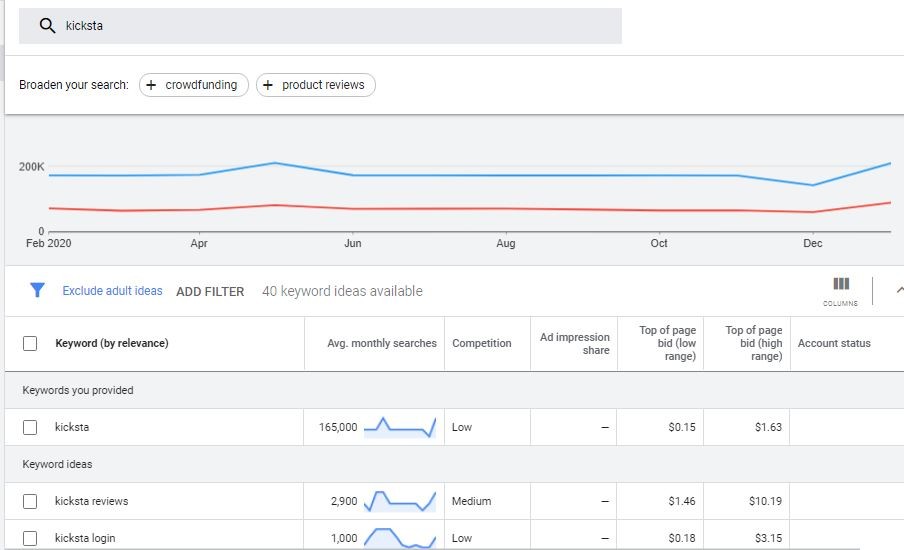The width and height of the screenshot is (904, 550).
Task: Click the $1.63 high bid value
Action: [769, 427]
